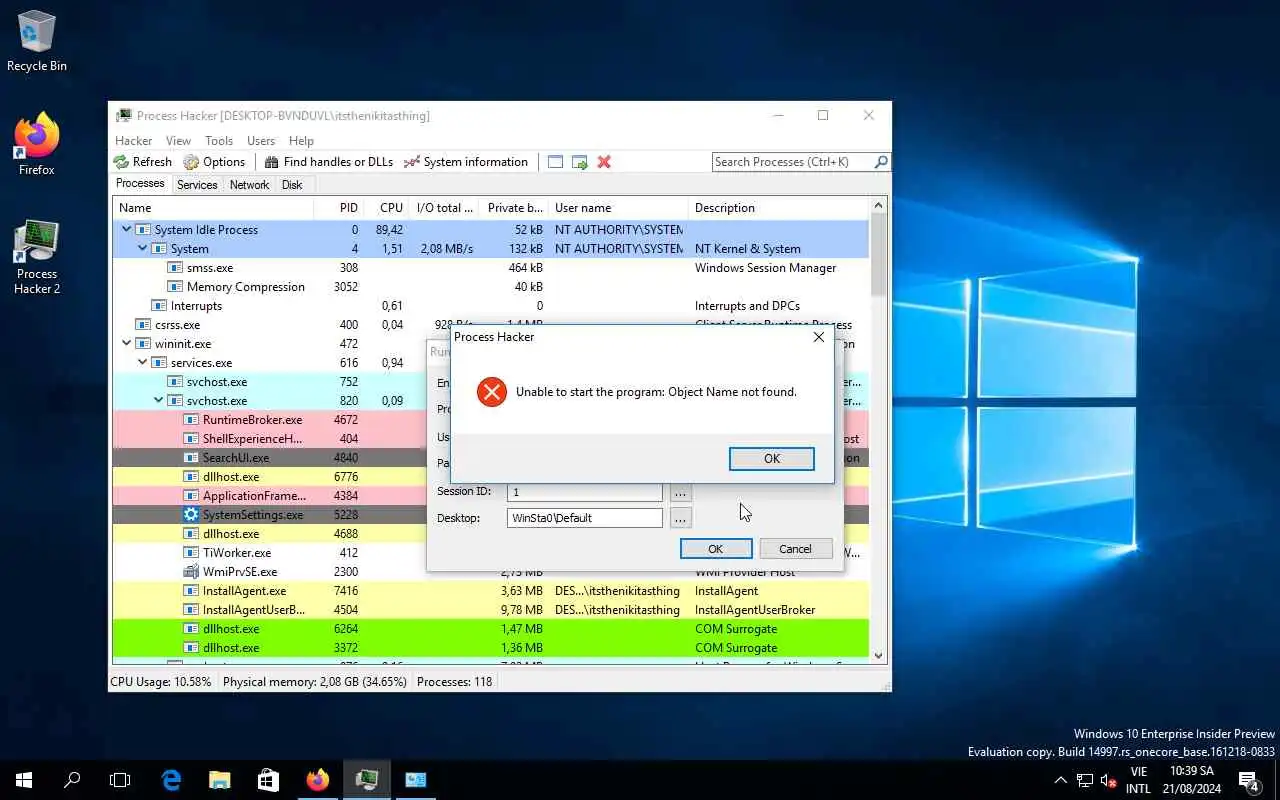Click the Search Processes field
The height and width of the screenshot is (800, 1280).
pyautogui.click(x=792, y=162)
